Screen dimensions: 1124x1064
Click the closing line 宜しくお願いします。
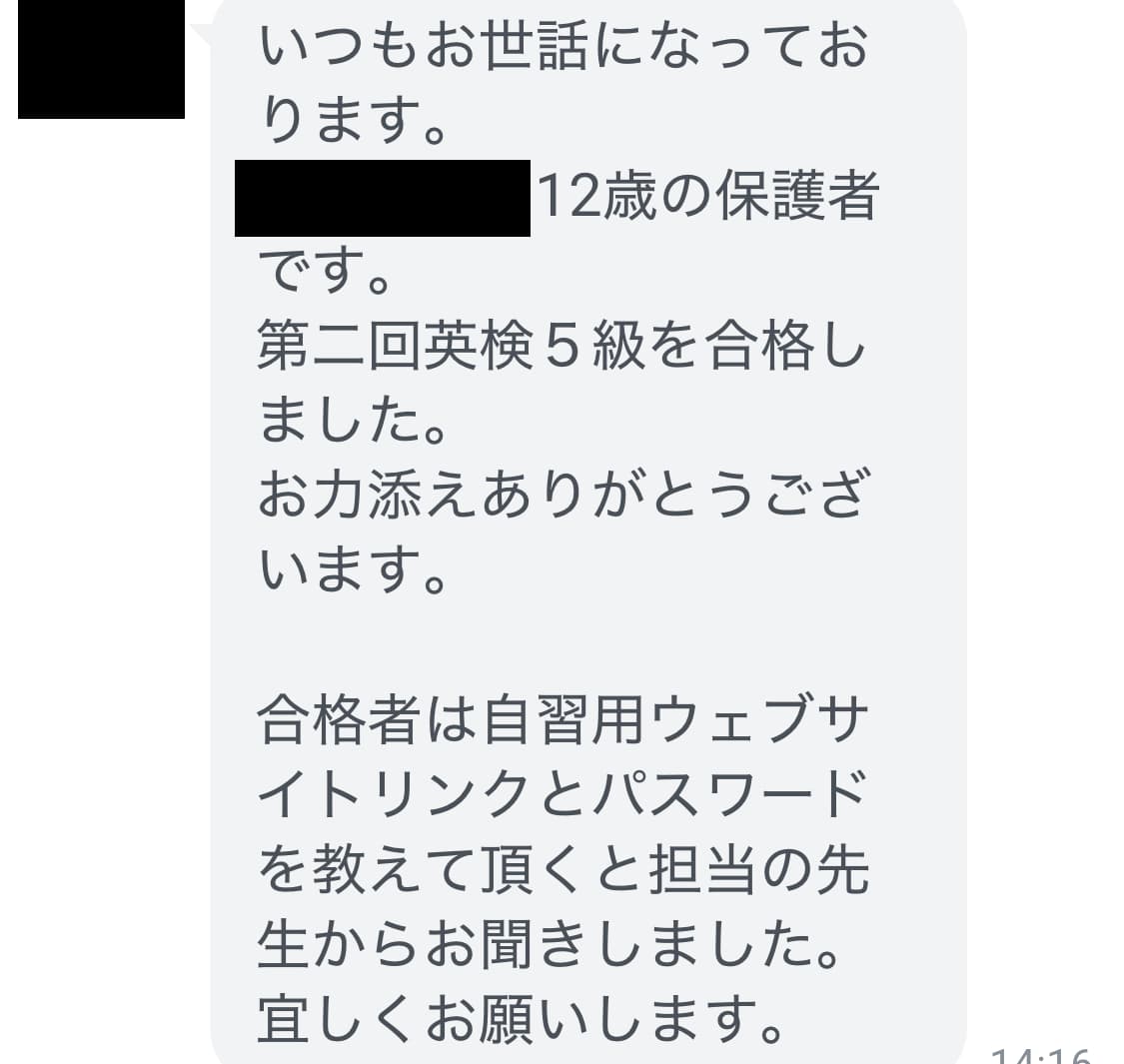tap(521, 1019)
